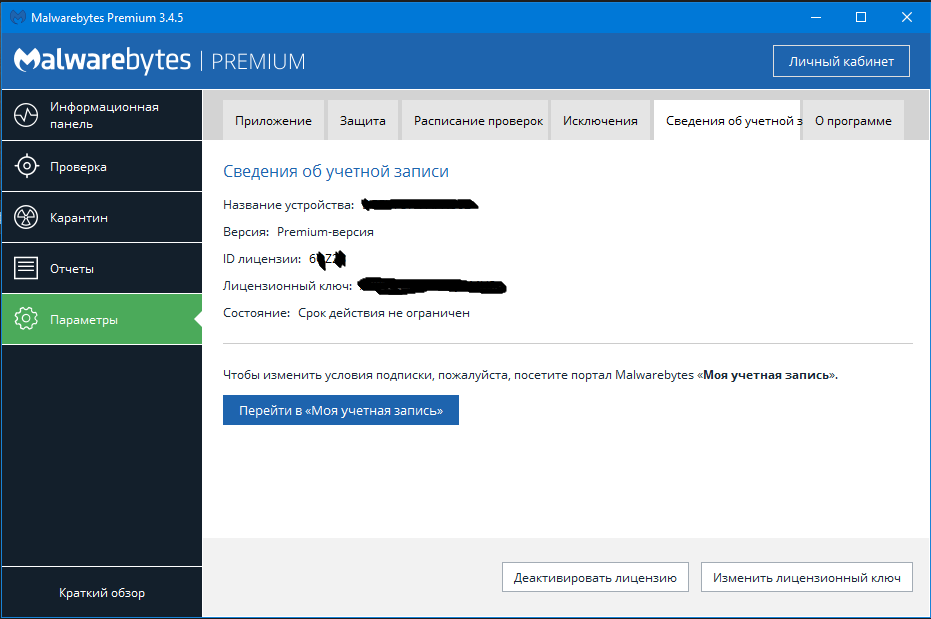Click the Premium-версия version value
Screen dimensions: 931x619
coord(325,232)
